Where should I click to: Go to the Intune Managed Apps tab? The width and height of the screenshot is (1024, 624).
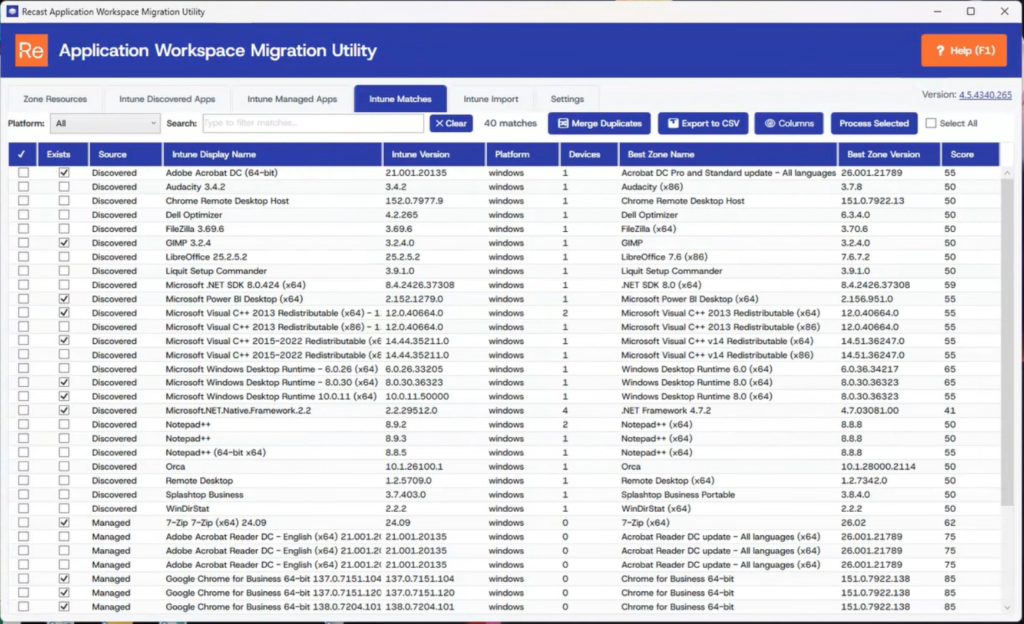tap(292, 99)
